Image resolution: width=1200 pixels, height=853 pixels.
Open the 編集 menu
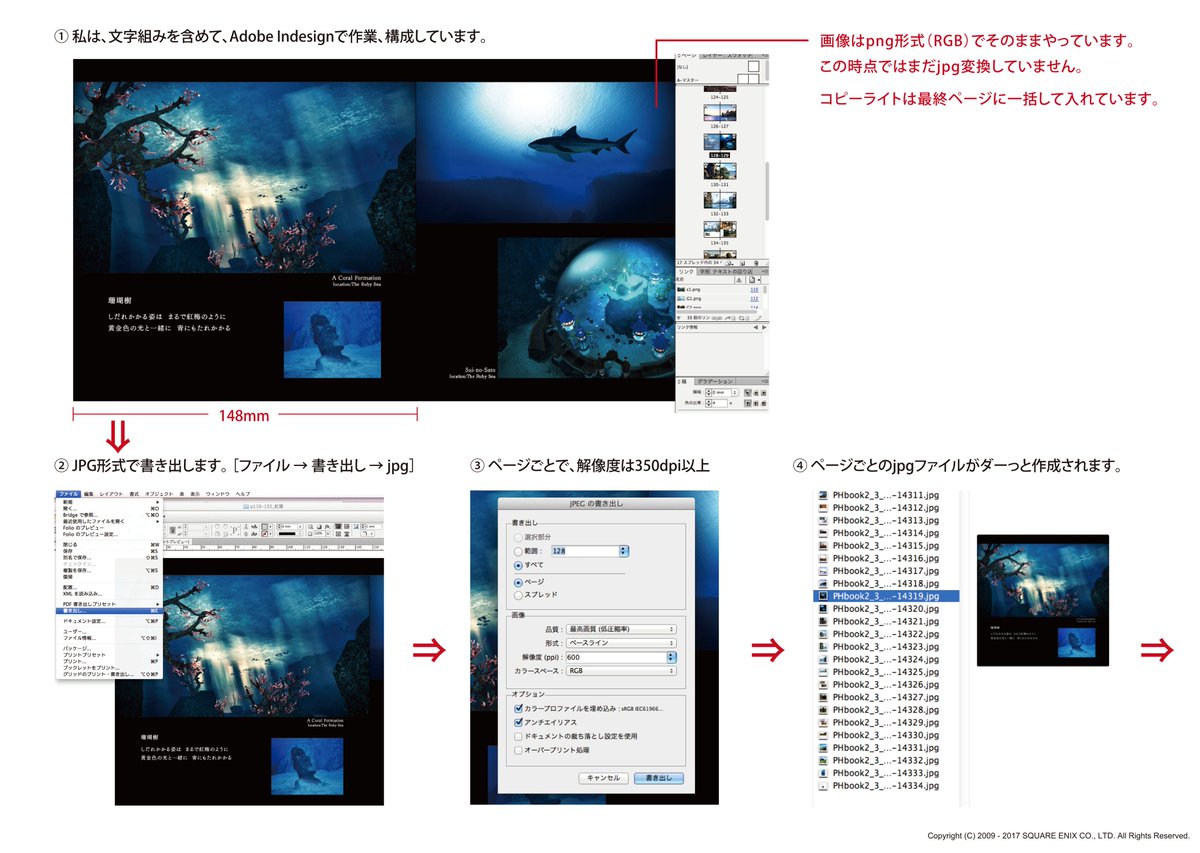coord(89,494)
